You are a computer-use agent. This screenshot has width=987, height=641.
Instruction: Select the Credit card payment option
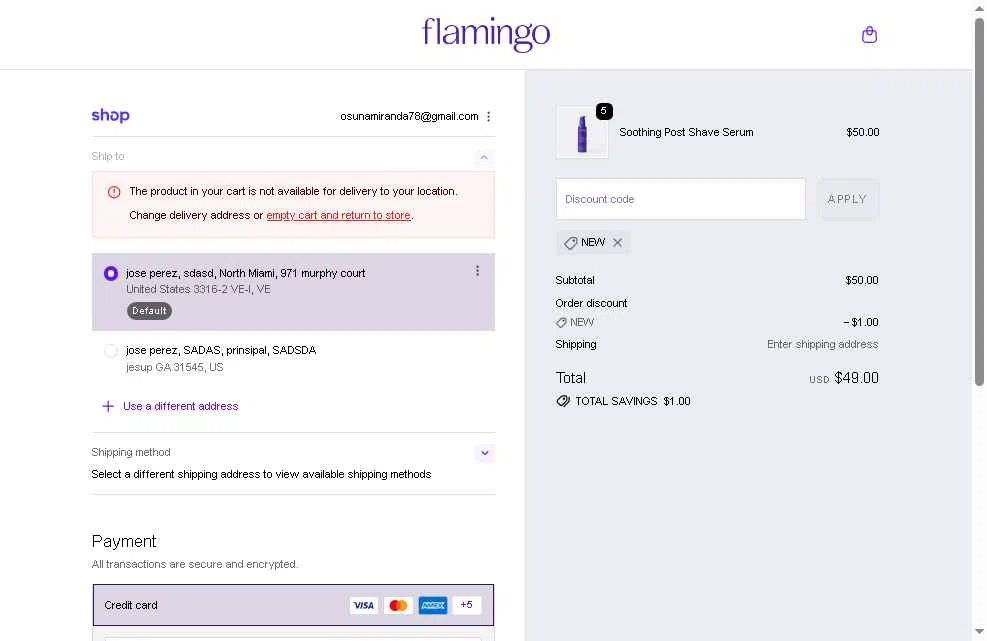[x=293, y=605]
